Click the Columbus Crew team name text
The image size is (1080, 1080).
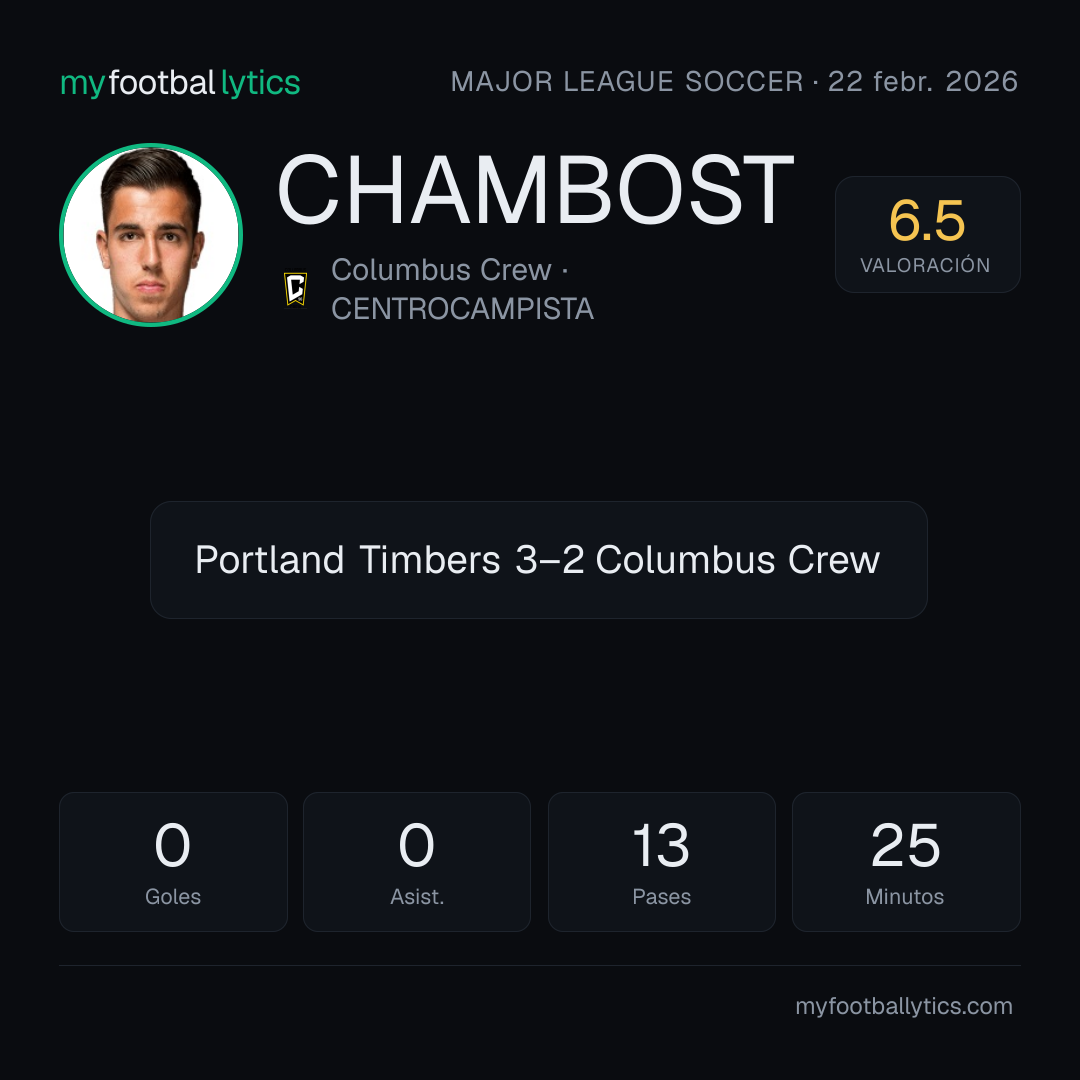[442, 270]
